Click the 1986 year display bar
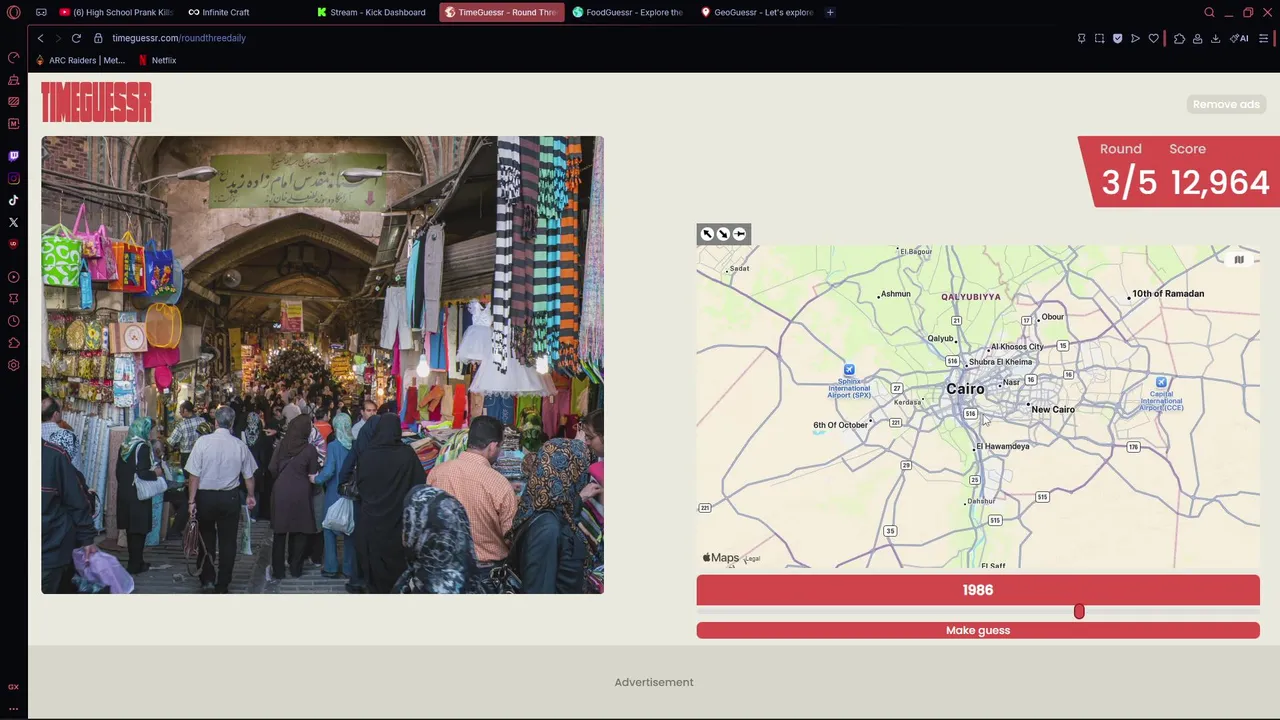 [978, 590]
